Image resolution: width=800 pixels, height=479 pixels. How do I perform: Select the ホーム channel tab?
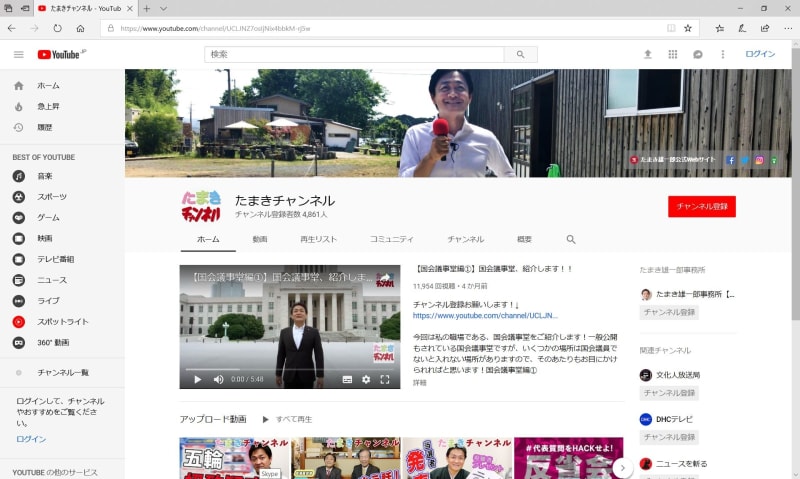(x=208, y=239)
